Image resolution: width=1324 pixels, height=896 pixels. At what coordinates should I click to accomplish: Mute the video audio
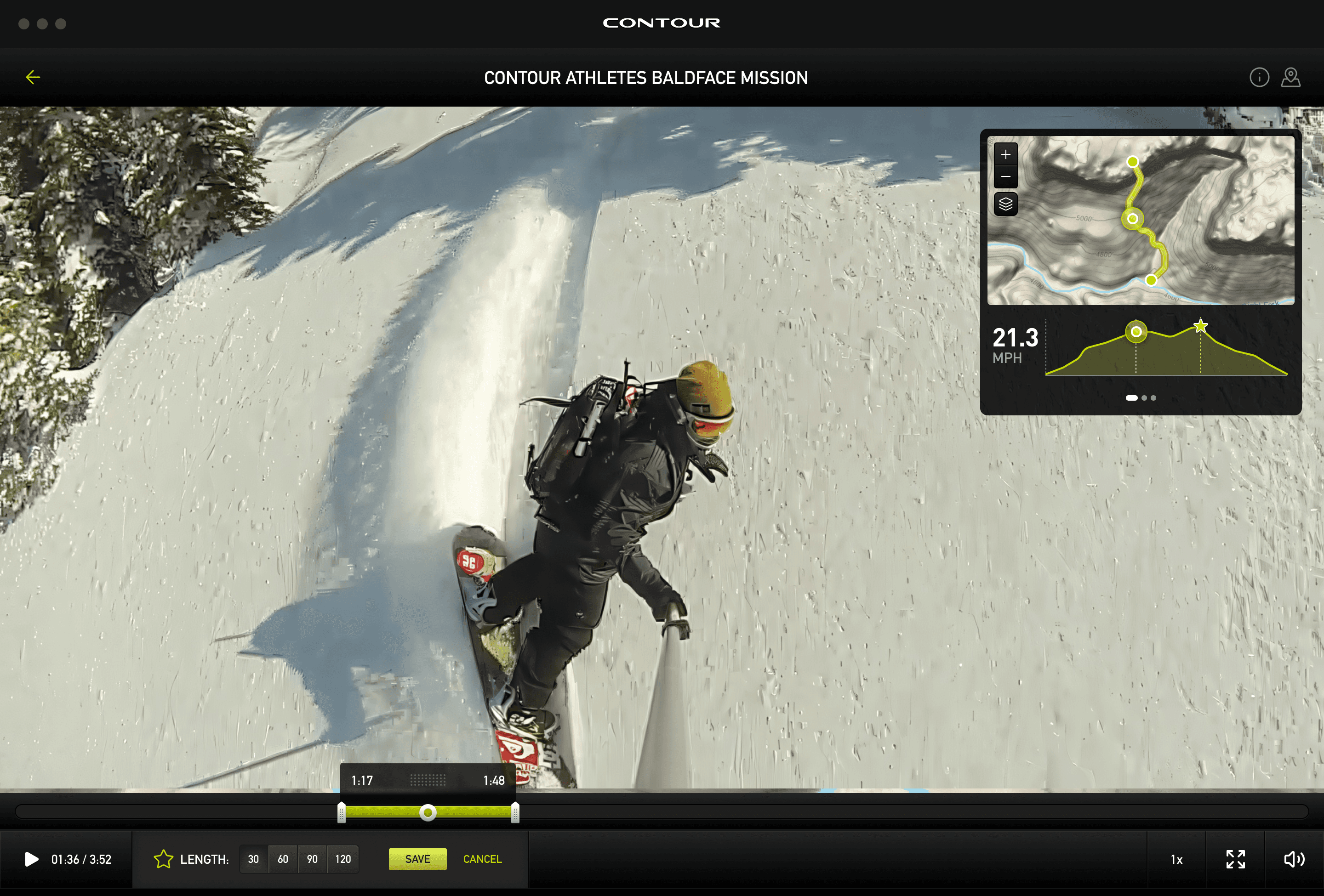pyautogui.click(x=1294, y=859)
